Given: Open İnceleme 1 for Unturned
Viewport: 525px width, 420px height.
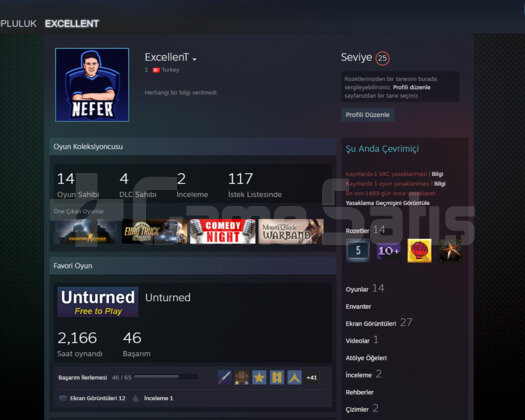Looking at the screenshot, I should point(158,398).
